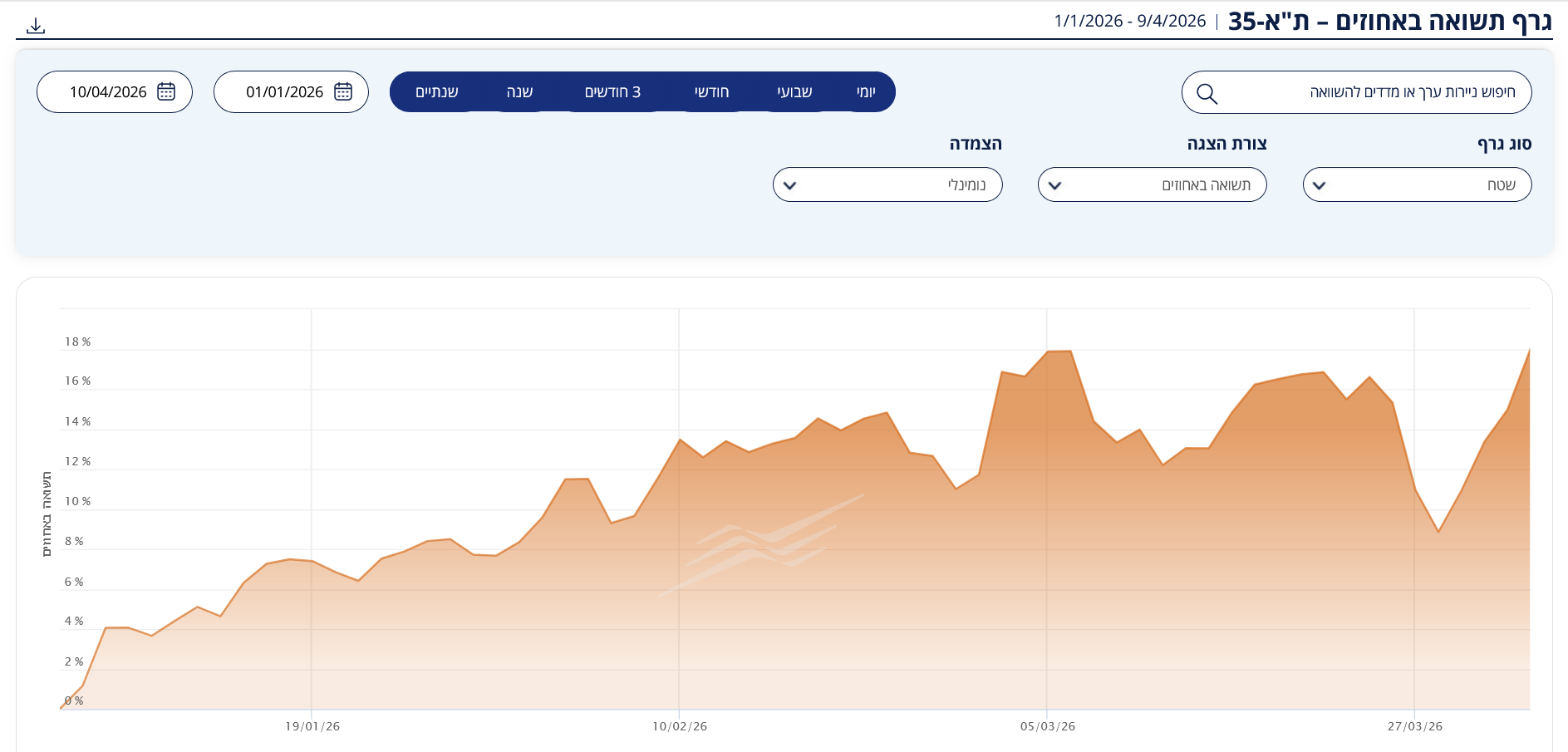Viewport: 1568px width, 752px height.
Task: Open the calendar icon beside 10/04/2026
Action: click(166, 91)
